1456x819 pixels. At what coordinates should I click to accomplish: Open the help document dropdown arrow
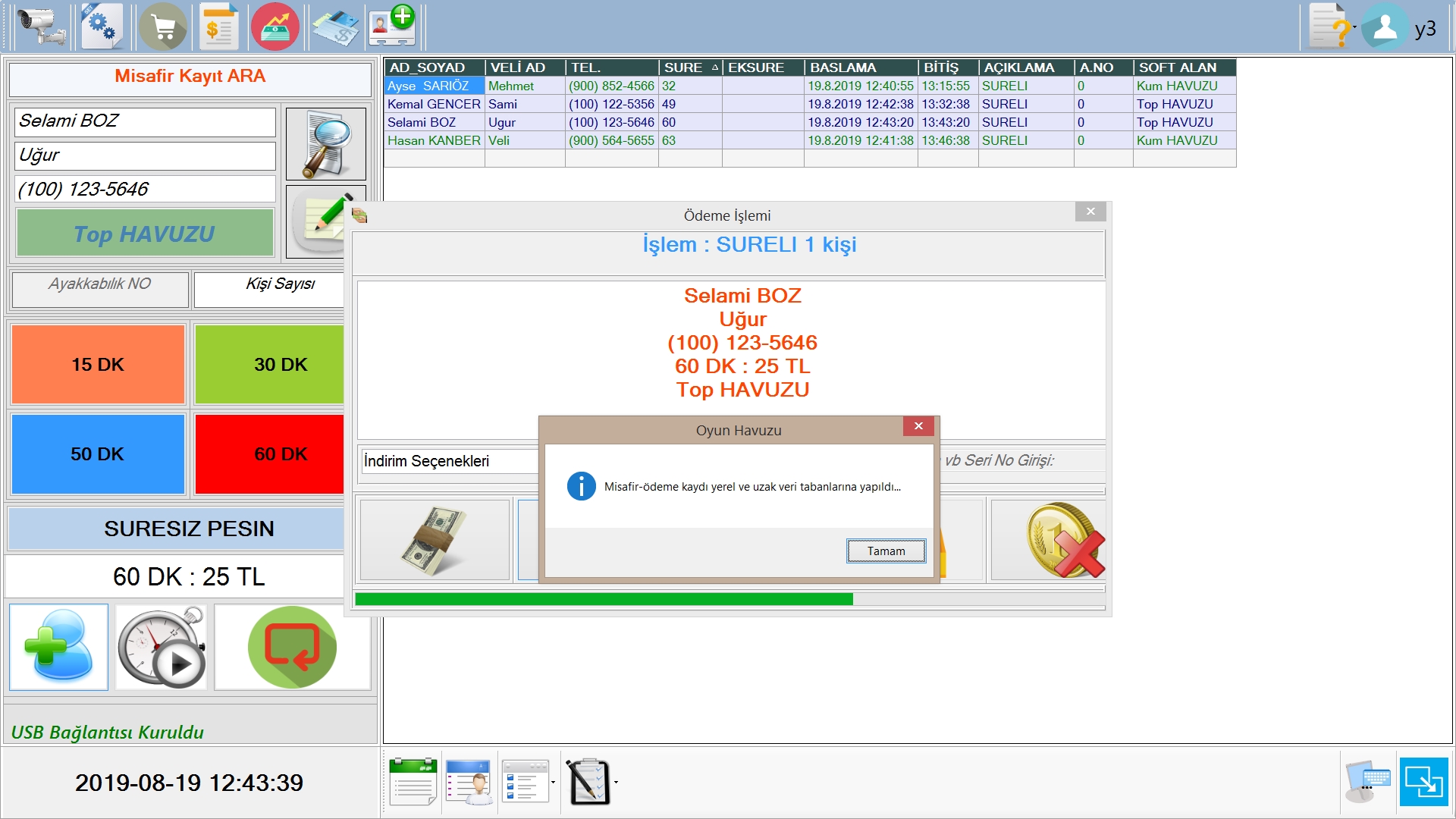pyautogui.click(x=1354, y=27)
